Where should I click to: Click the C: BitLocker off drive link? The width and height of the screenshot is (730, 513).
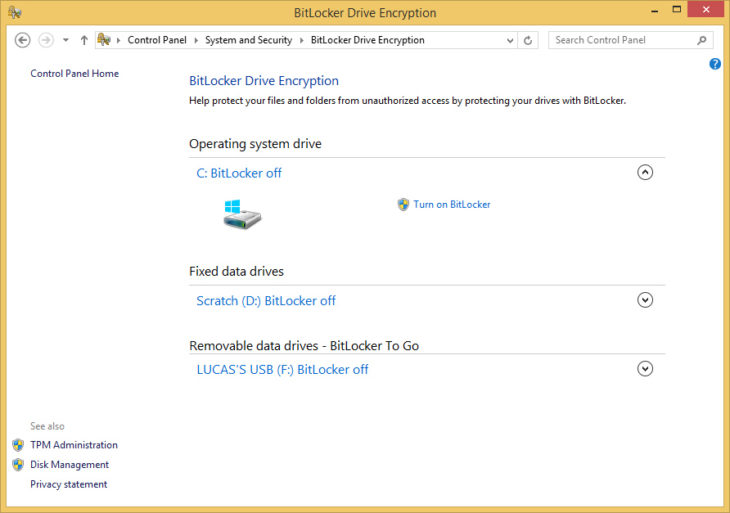pos(239,173)
